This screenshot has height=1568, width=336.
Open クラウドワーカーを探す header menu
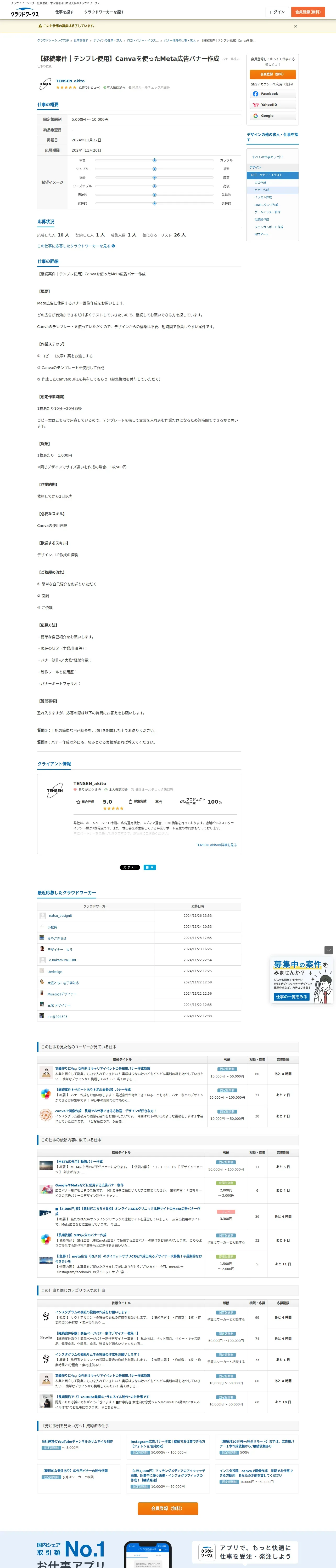[x=104, y=12]
